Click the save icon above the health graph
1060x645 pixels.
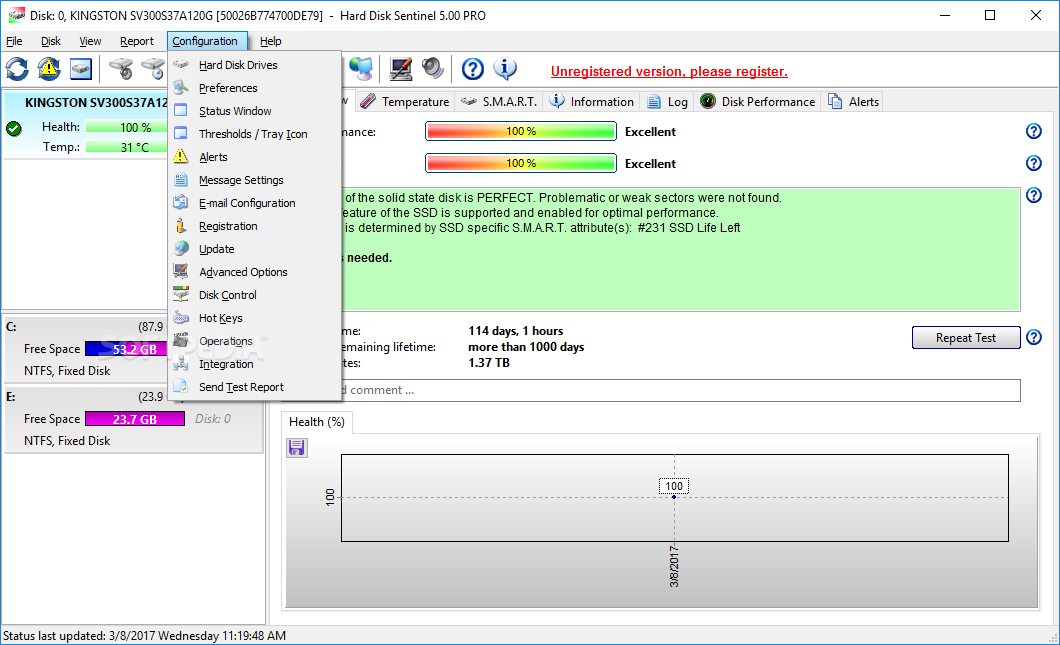(x=297, y=448)
